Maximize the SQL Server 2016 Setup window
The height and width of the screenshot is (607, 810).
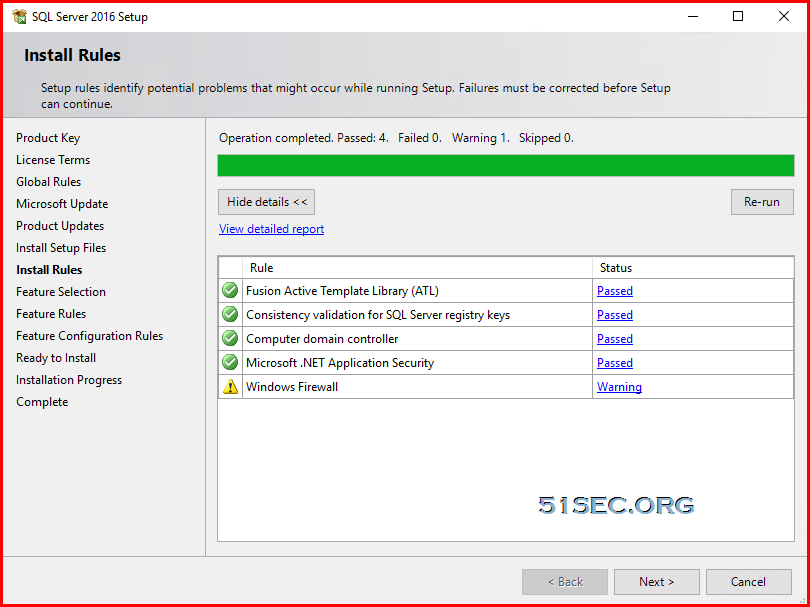click(738, 17)
